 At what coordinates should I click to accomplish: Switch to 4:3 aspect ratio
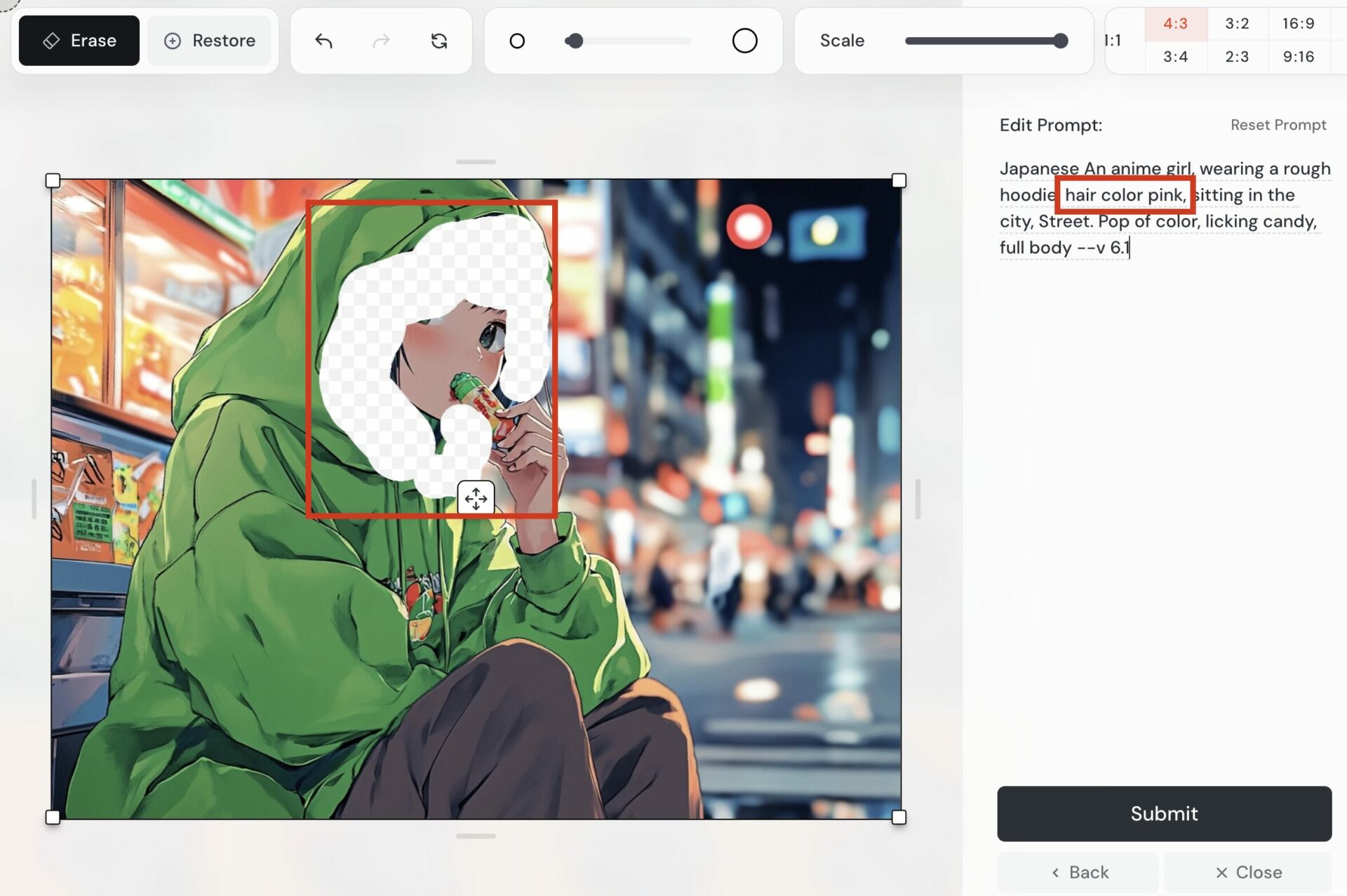(x=1174, y=22)
